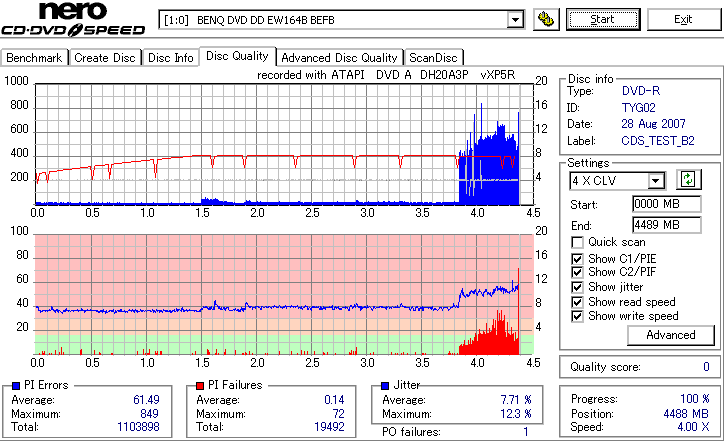Click the PI Failures maximum 72
The width and height of the screenshot is (724, 441).
pos(338,413)
